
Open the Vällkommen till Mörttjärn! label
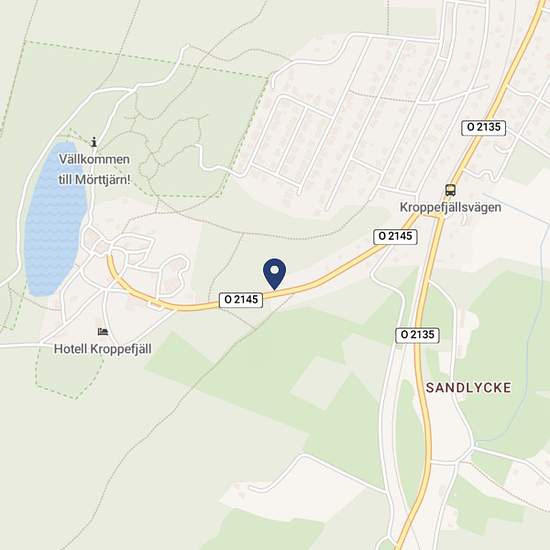94,169
